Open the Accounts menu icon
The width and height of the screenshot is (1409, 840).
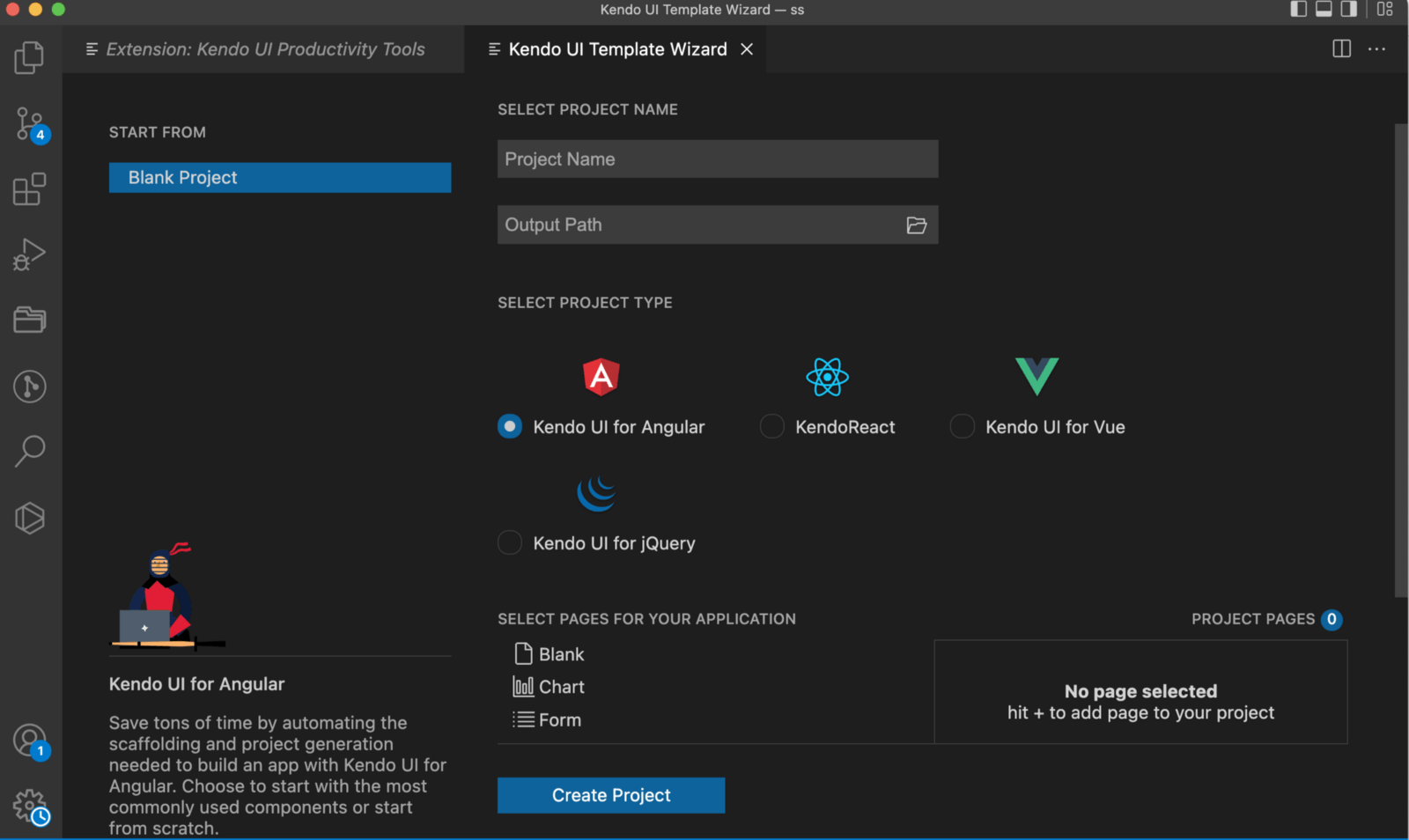31,741
